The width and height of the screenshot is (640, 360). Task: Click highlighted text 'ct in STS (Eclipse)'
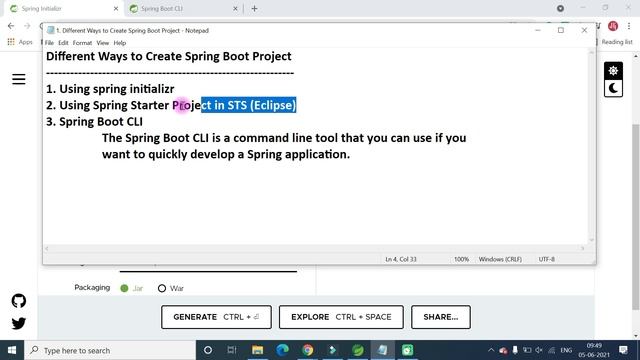point(248,105)
